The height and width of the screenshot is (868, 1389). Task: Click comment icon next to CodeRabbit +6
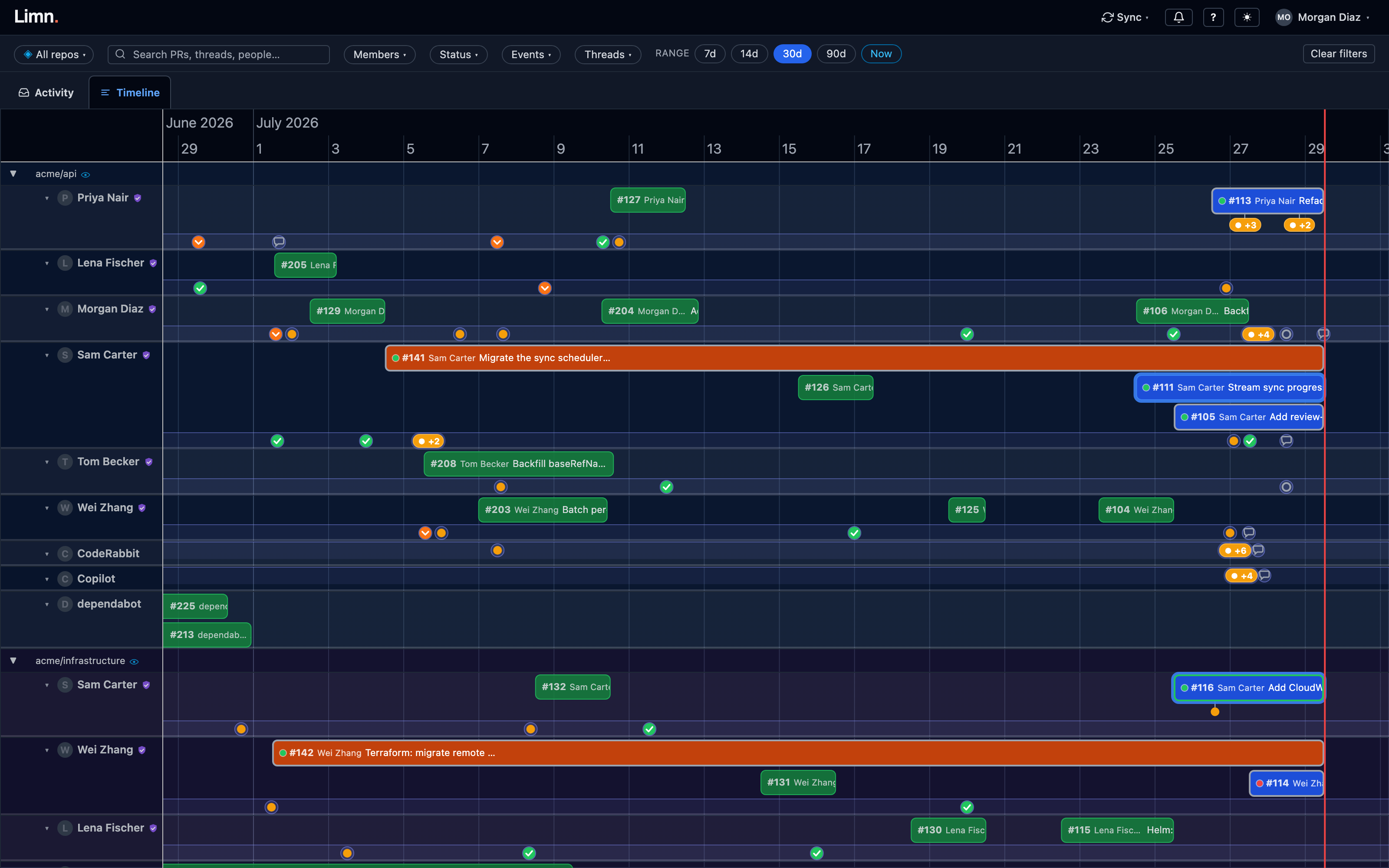point(1258,550)
